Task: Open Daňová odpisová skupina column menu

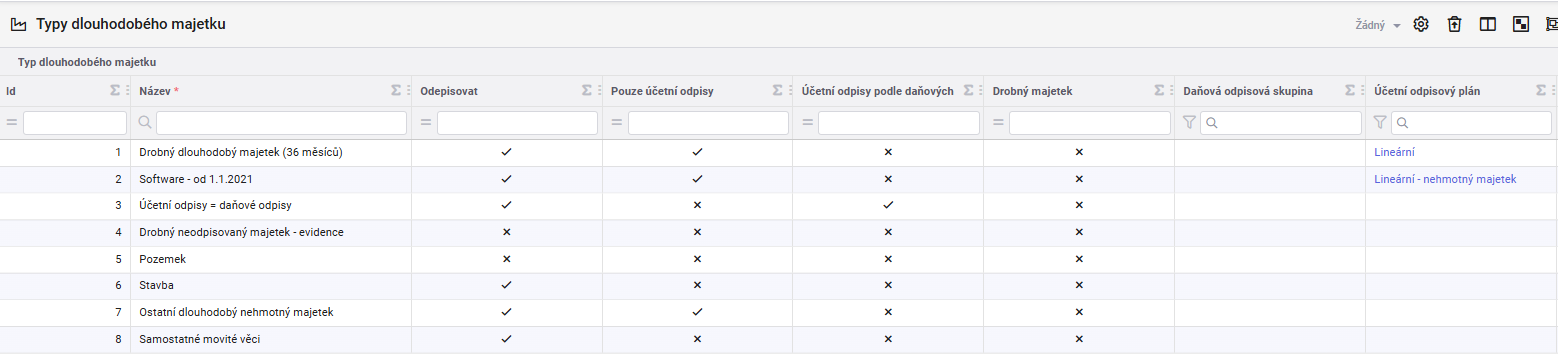Action: [x=1362, y=90]
